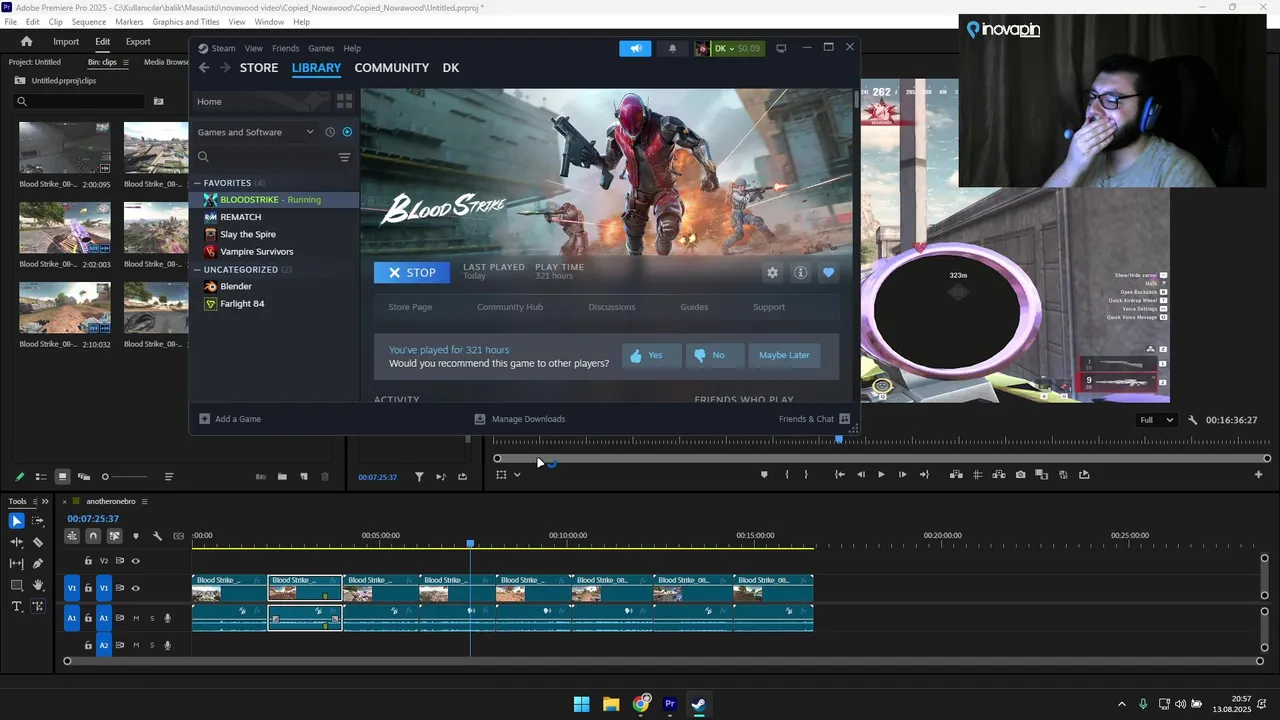Viewport: 1280px width, 720px height.
Task: Open Friends & Chat in Steam
Action: 814,419
